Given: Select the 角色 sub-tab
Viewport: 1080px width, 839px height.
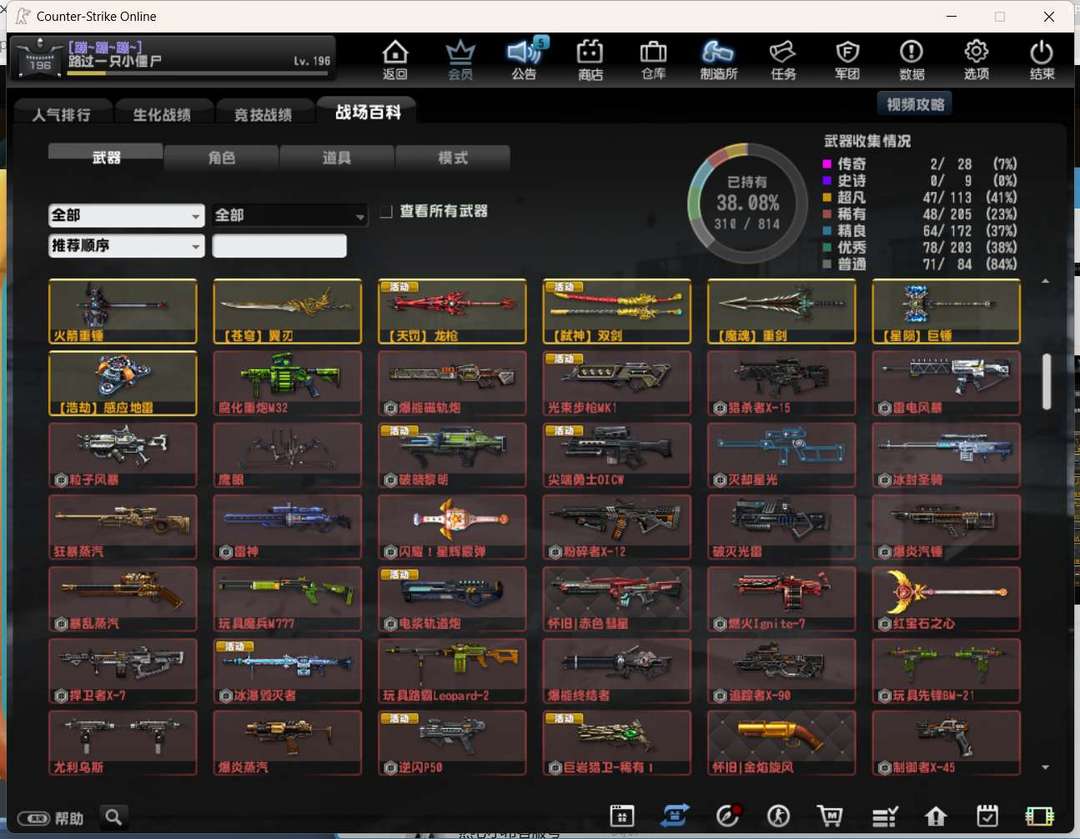Looking at the screenshot, I should pos(222,158).
